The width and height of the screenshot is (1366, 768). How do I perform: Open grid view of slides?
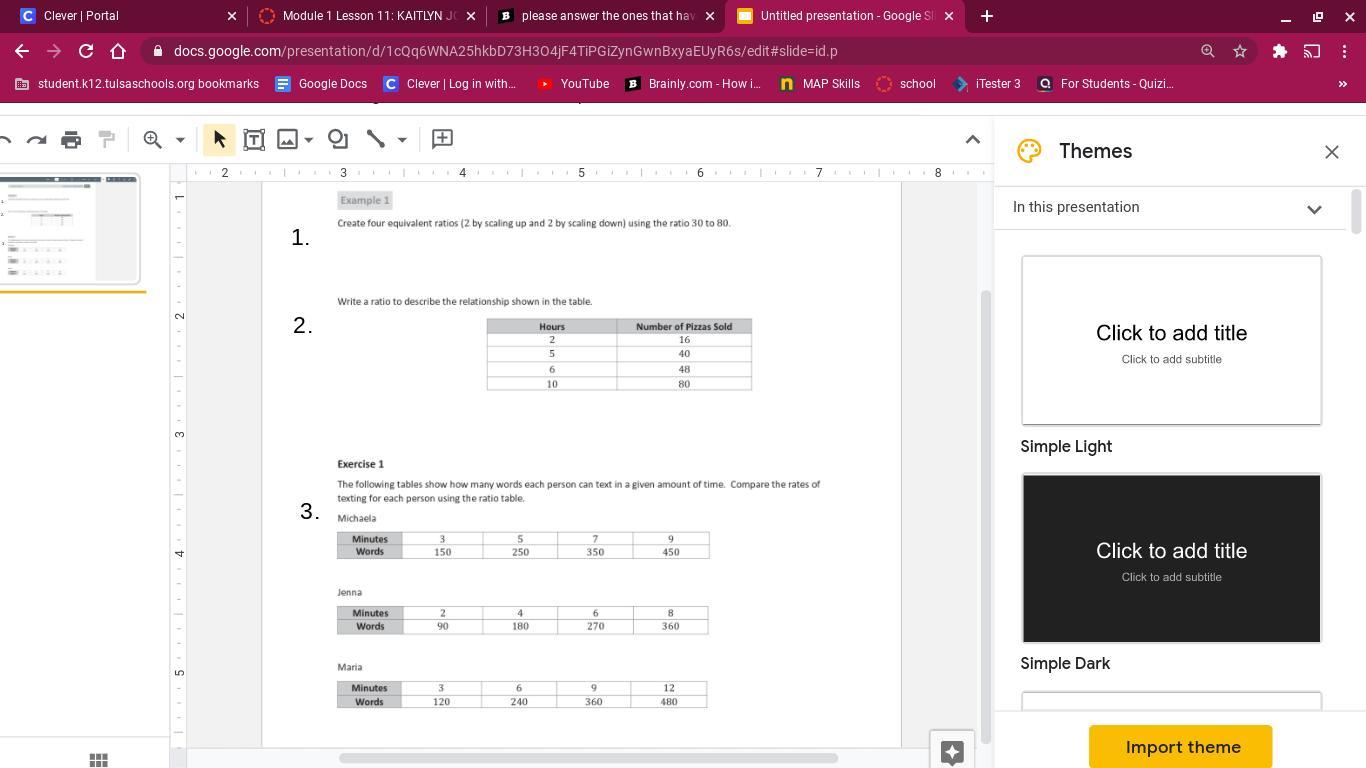click(98, 760)
